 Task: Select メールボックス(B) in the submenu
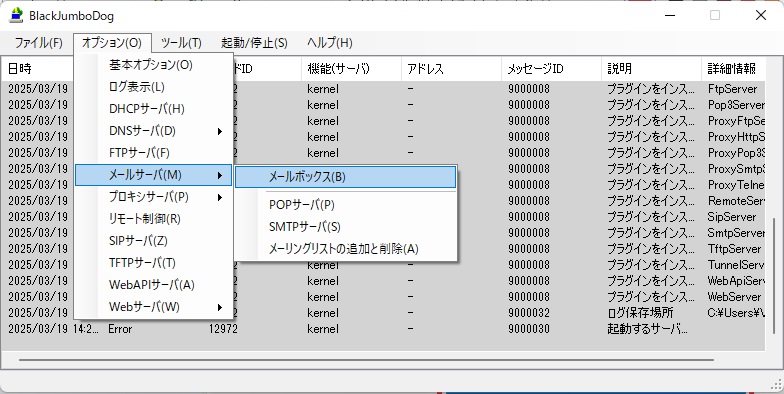(x=346, y=177)
